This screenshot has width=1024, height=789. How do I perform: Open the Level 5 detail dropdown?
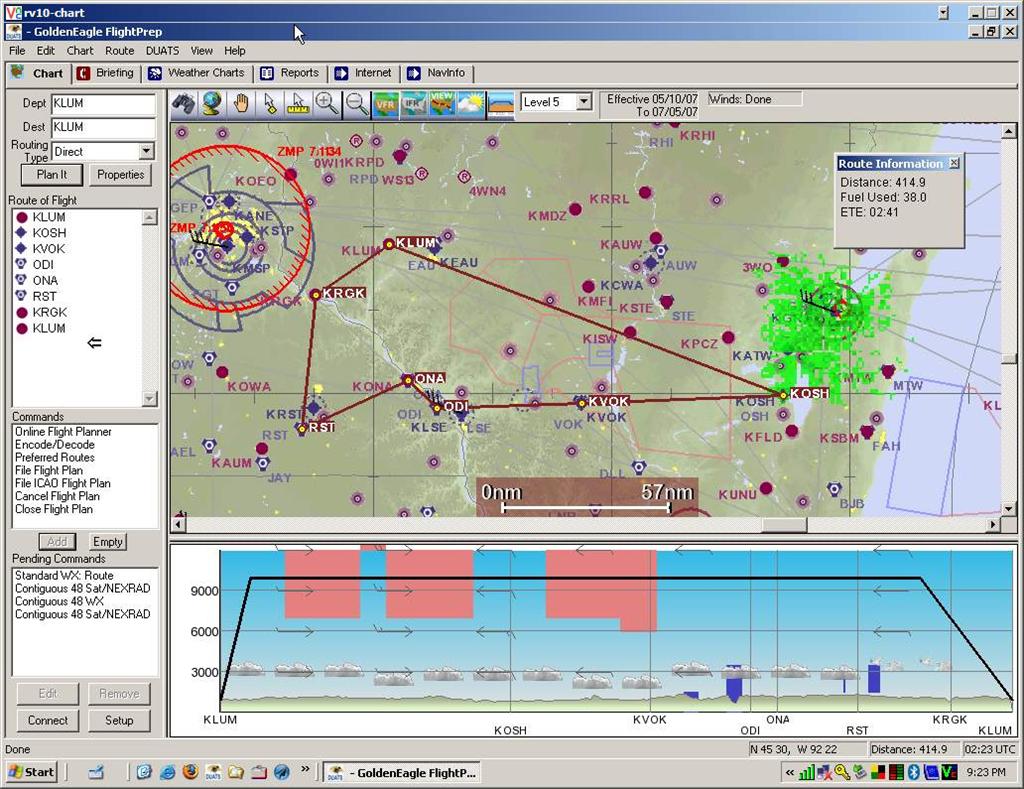coord(584,102)
